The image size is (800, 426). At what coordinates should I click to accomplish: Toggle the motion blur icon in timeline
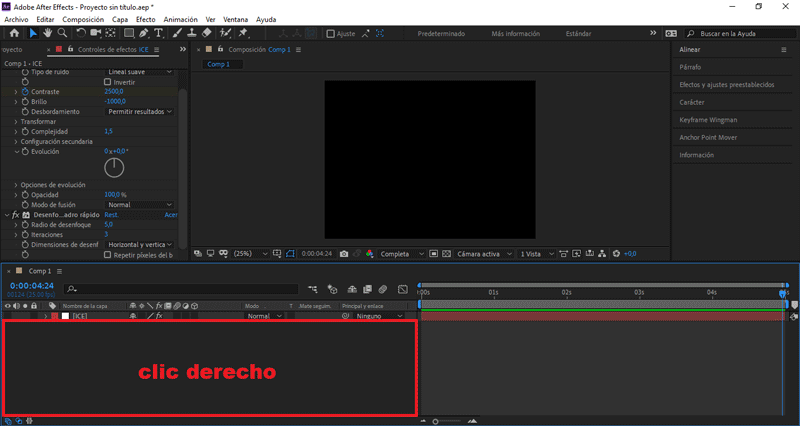[383, 289]
